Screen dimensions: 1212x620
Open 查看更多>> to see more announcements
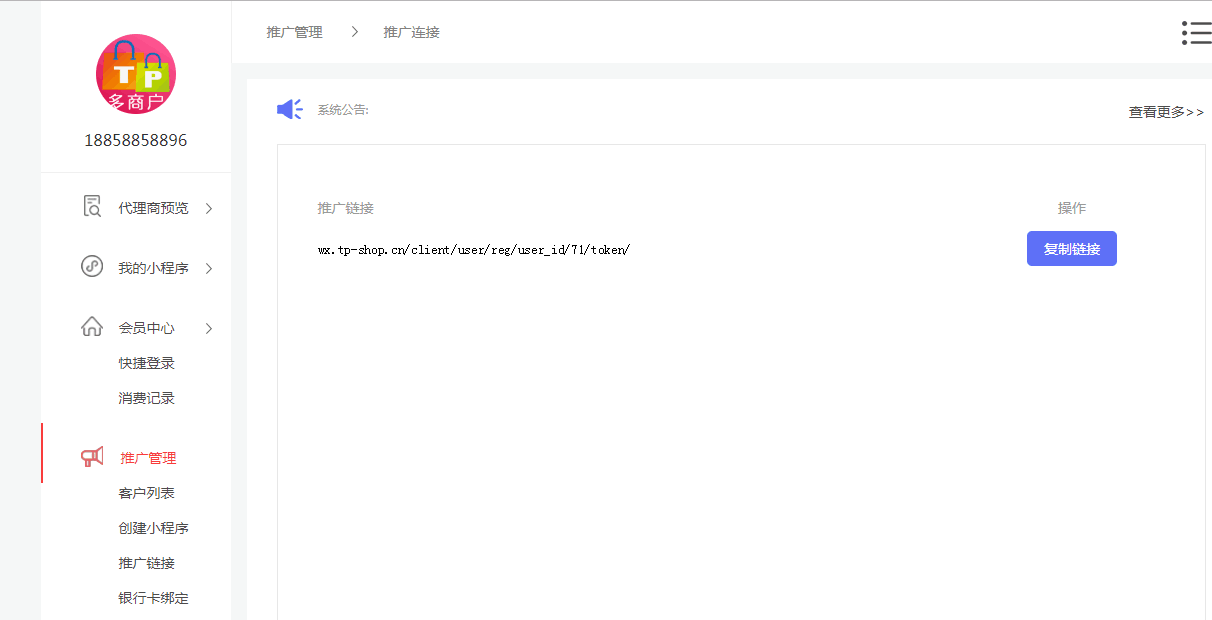coord(1165,112)
